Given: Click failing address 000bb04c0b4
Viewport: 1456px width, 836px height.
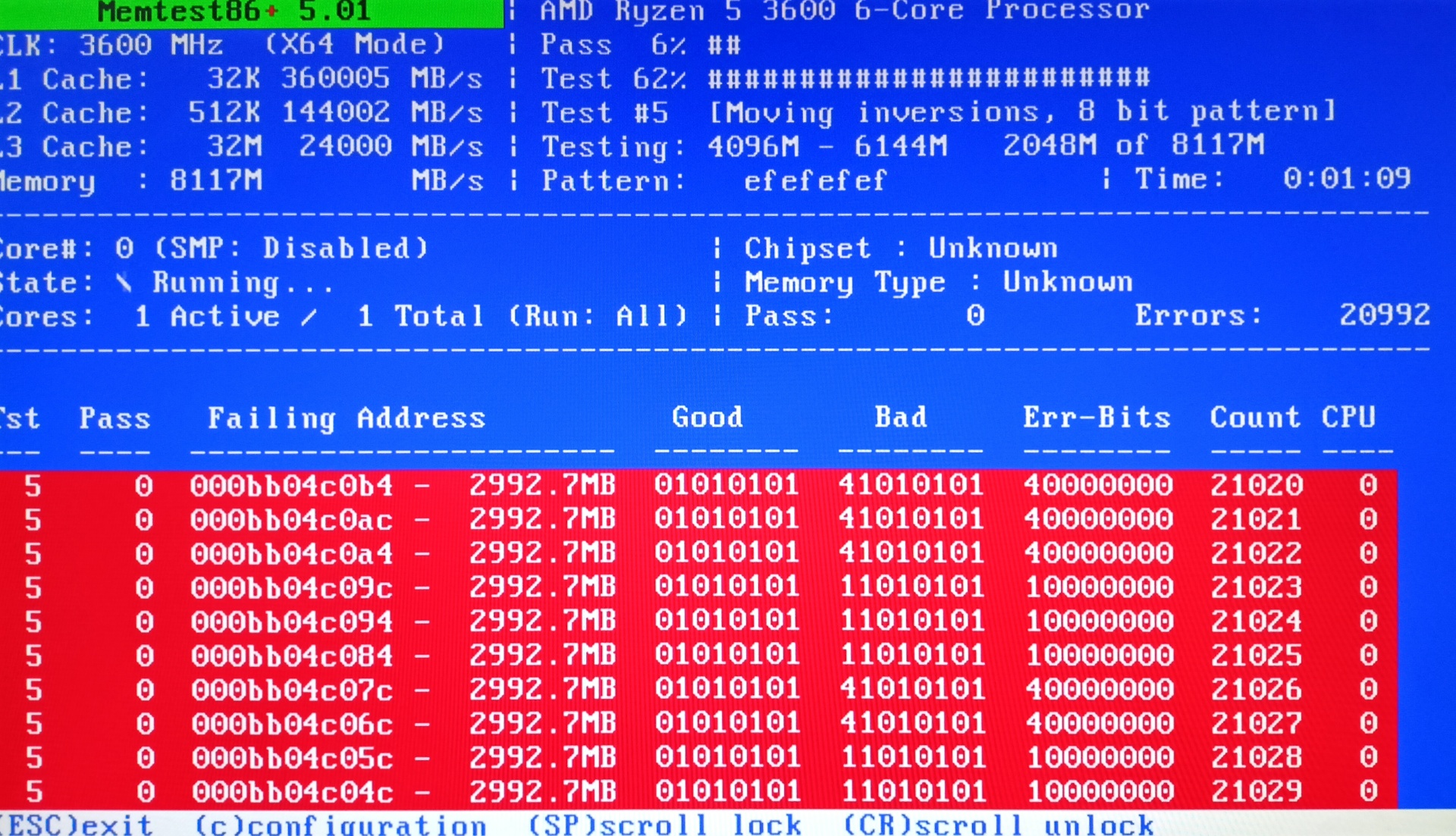Looking at the screenshot, I should [x=292, y=485].
